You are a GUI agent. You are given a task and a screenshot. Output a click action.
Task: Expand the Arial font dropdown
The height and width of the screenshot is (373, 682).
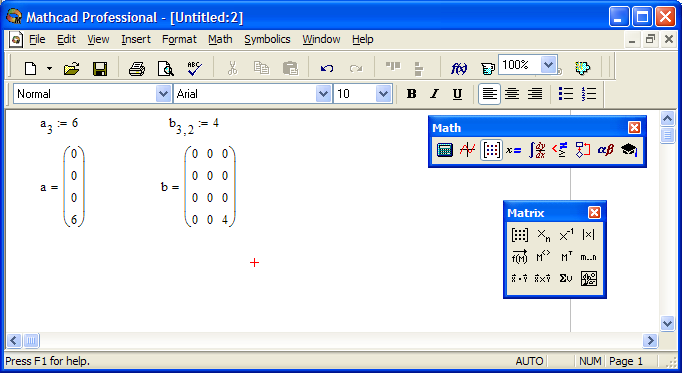pos(323,94)
